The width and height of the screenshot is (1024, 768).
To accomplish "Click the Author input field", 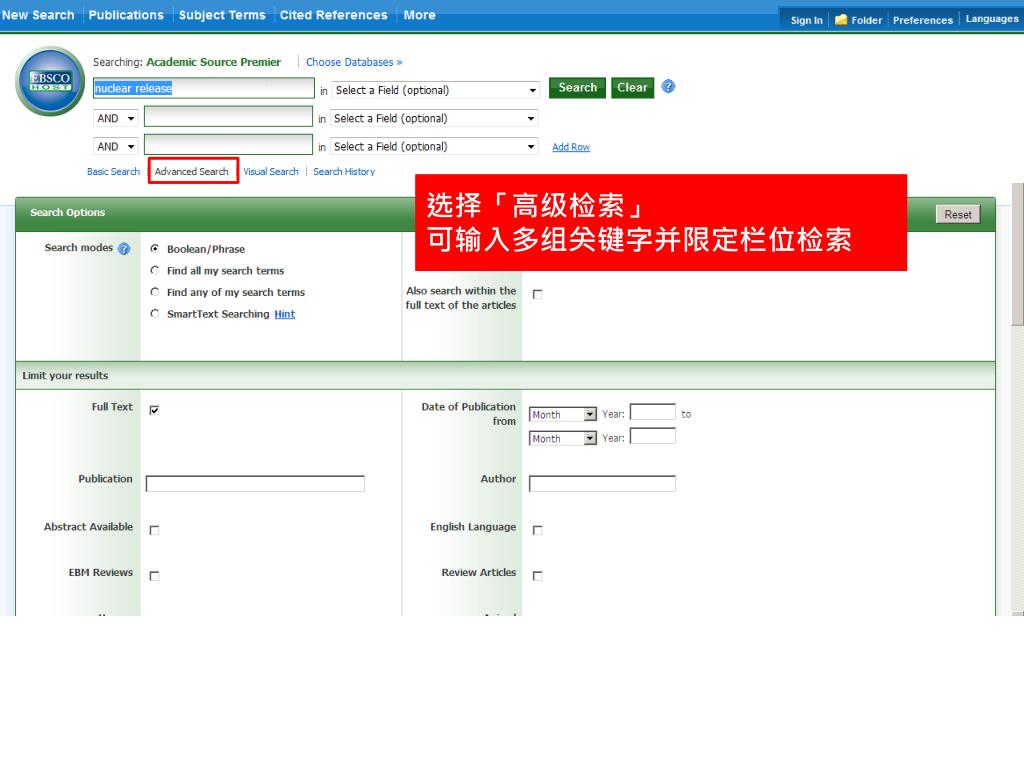I will (x=602, y=483).
